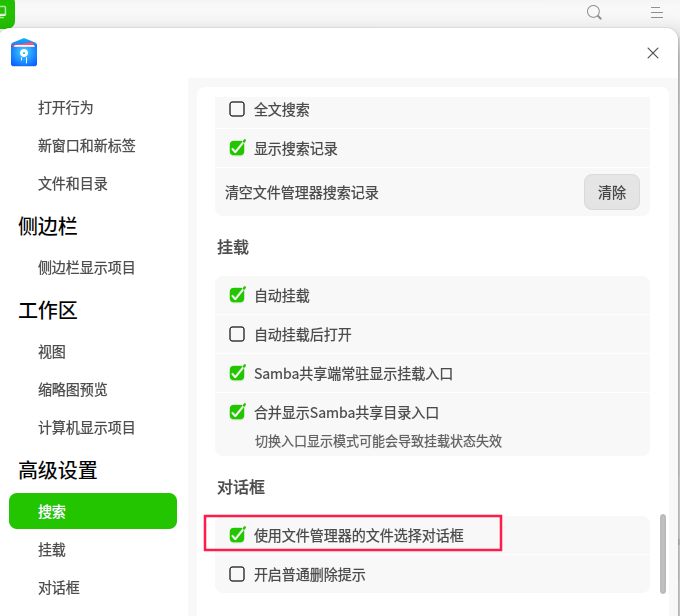The width and height of the screenshot is (680, 616).
Task: Click the 清除 button to clear search history
Action: coord(611,192)
